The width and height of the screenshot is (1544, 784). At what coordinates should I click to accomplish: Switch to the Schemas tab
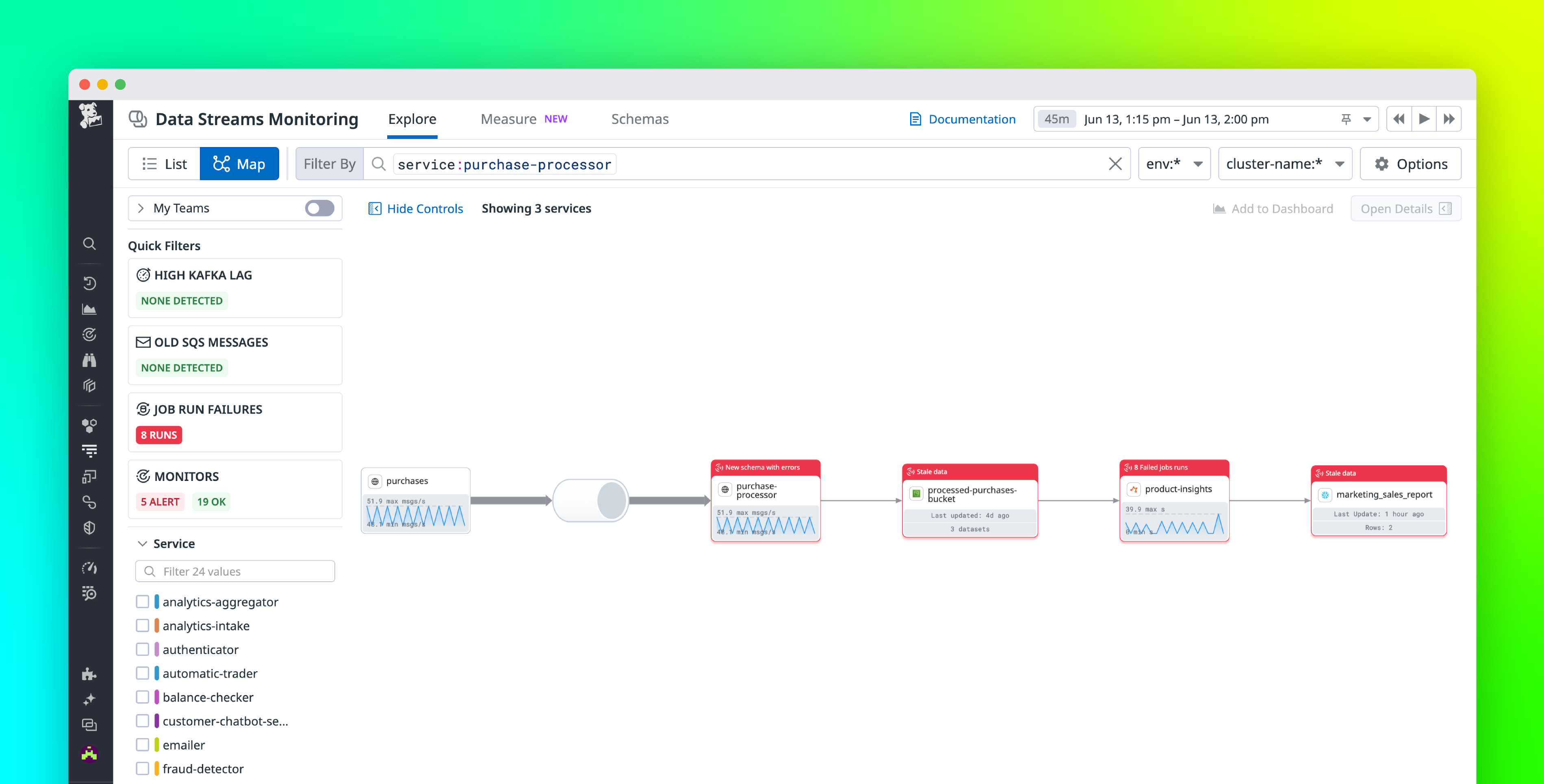point(640,119)
